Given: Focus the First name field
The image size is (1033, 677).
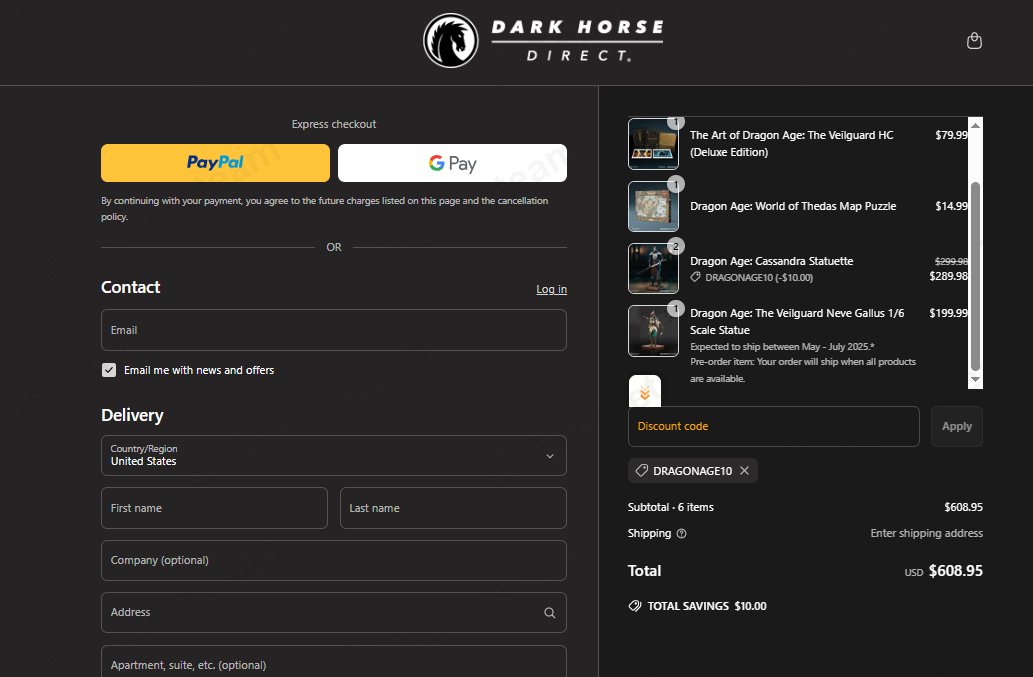Looking at the screenshot, I should click(214, 508).
